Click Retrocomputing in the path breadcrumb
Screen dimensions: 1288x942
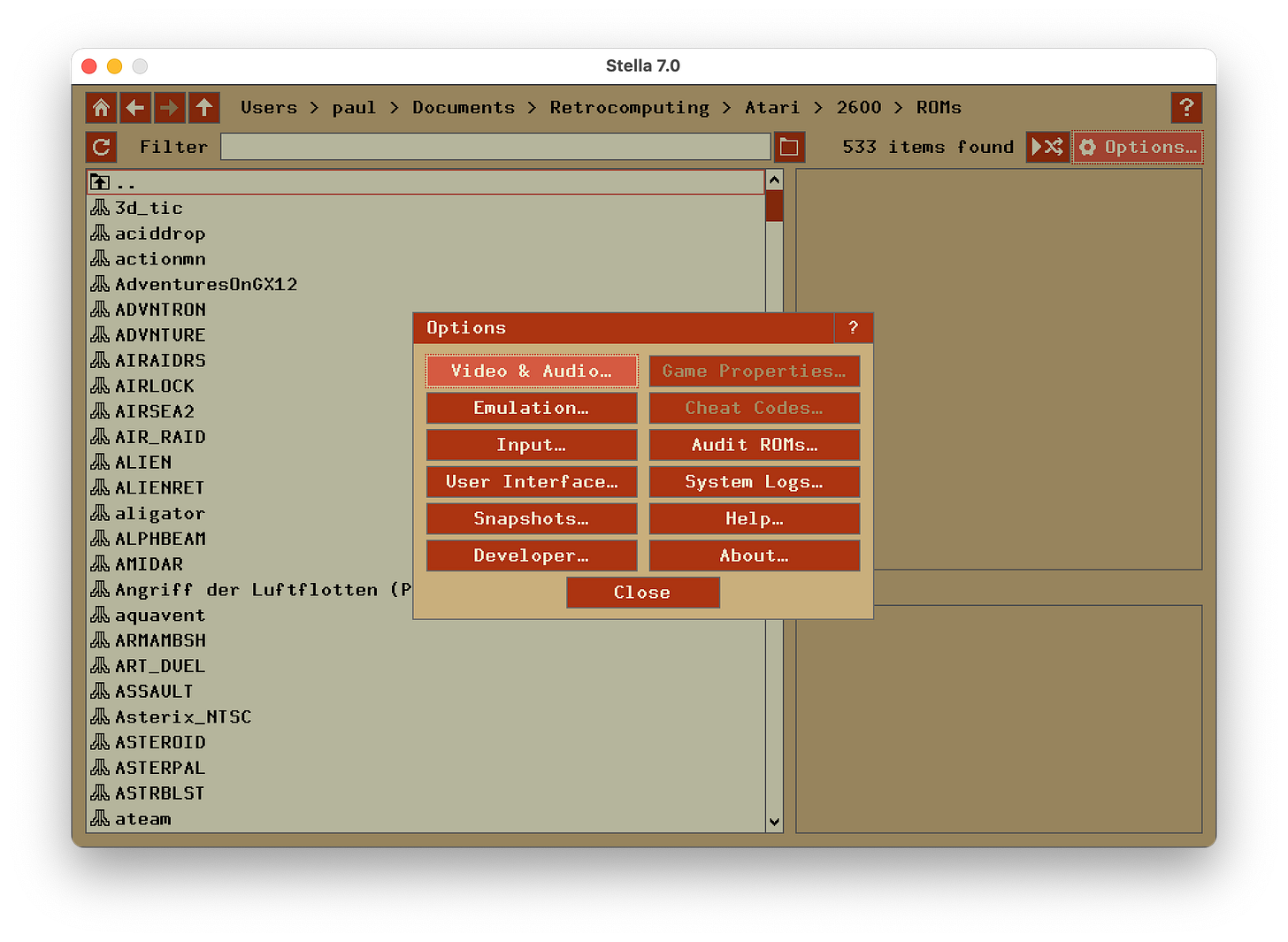(630, 108)
